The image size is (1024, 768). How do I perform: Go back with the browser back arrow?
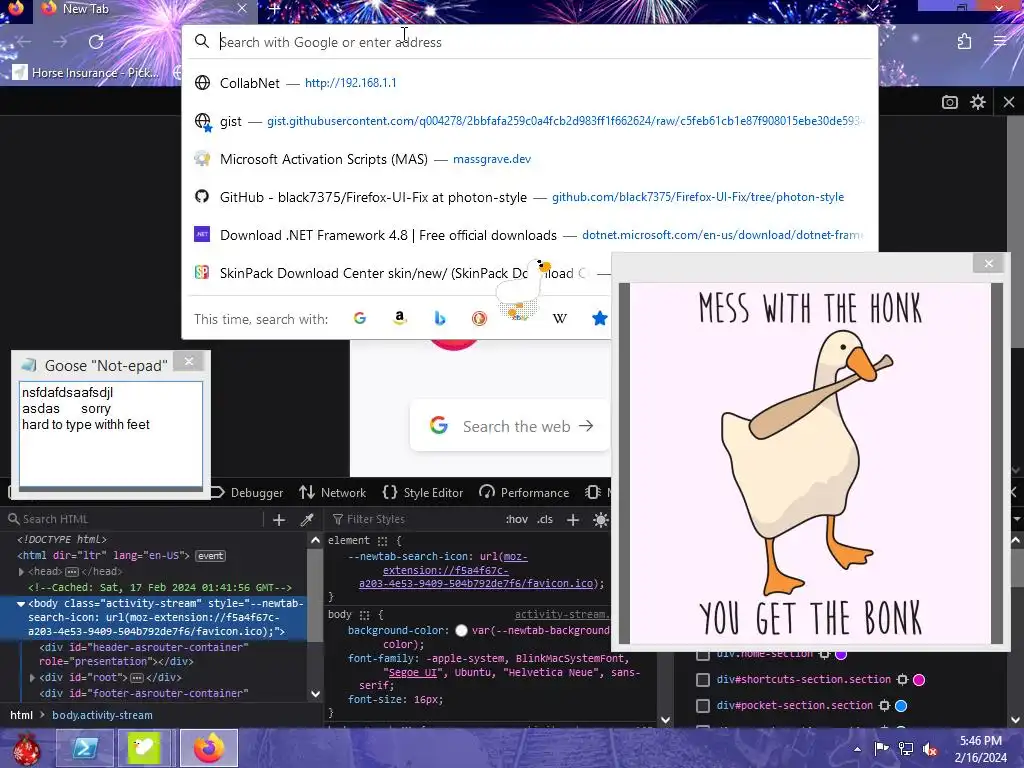pos(24,42)
